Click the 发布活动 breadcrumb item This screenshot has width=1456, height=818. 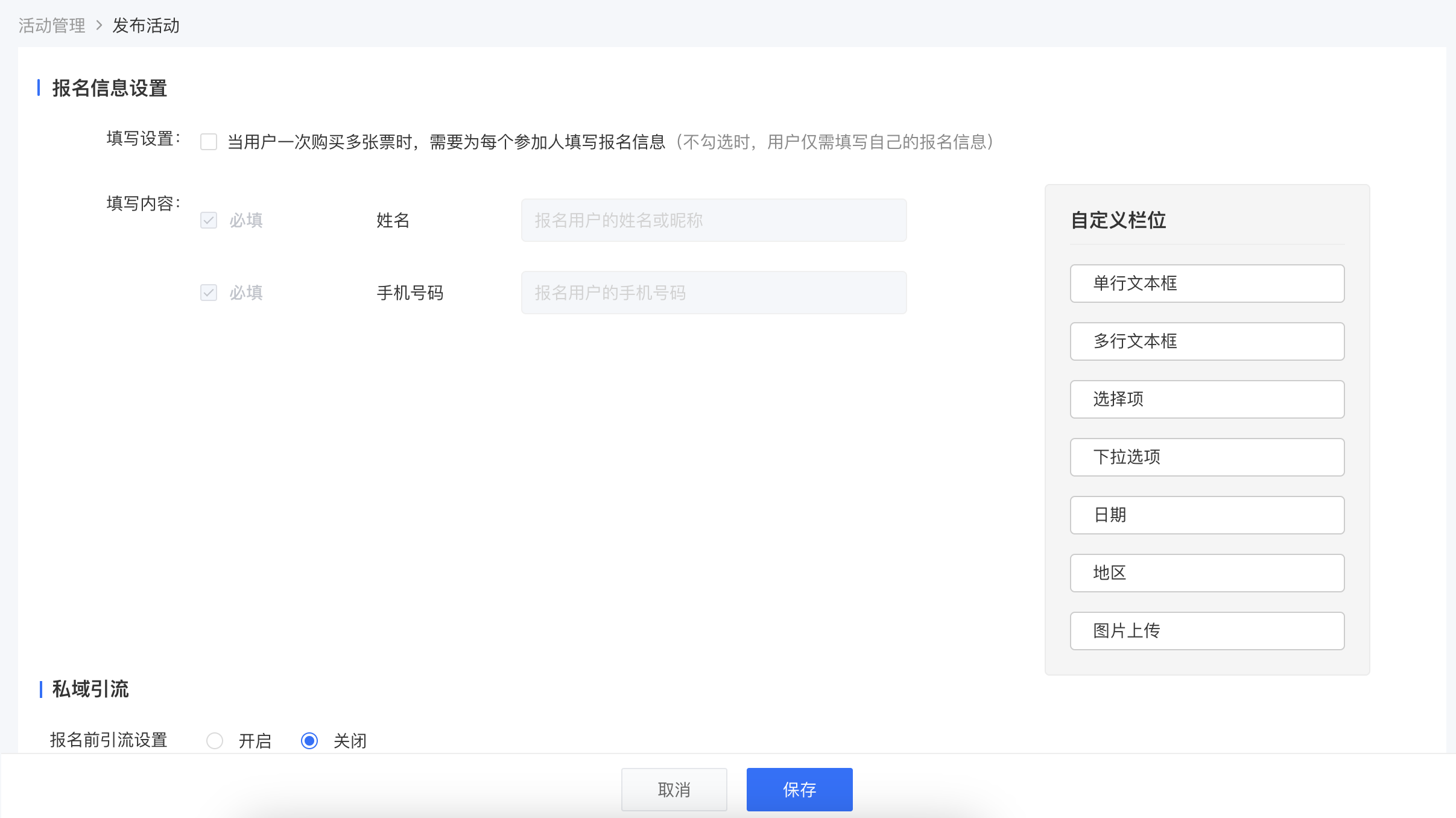(146, 26)
